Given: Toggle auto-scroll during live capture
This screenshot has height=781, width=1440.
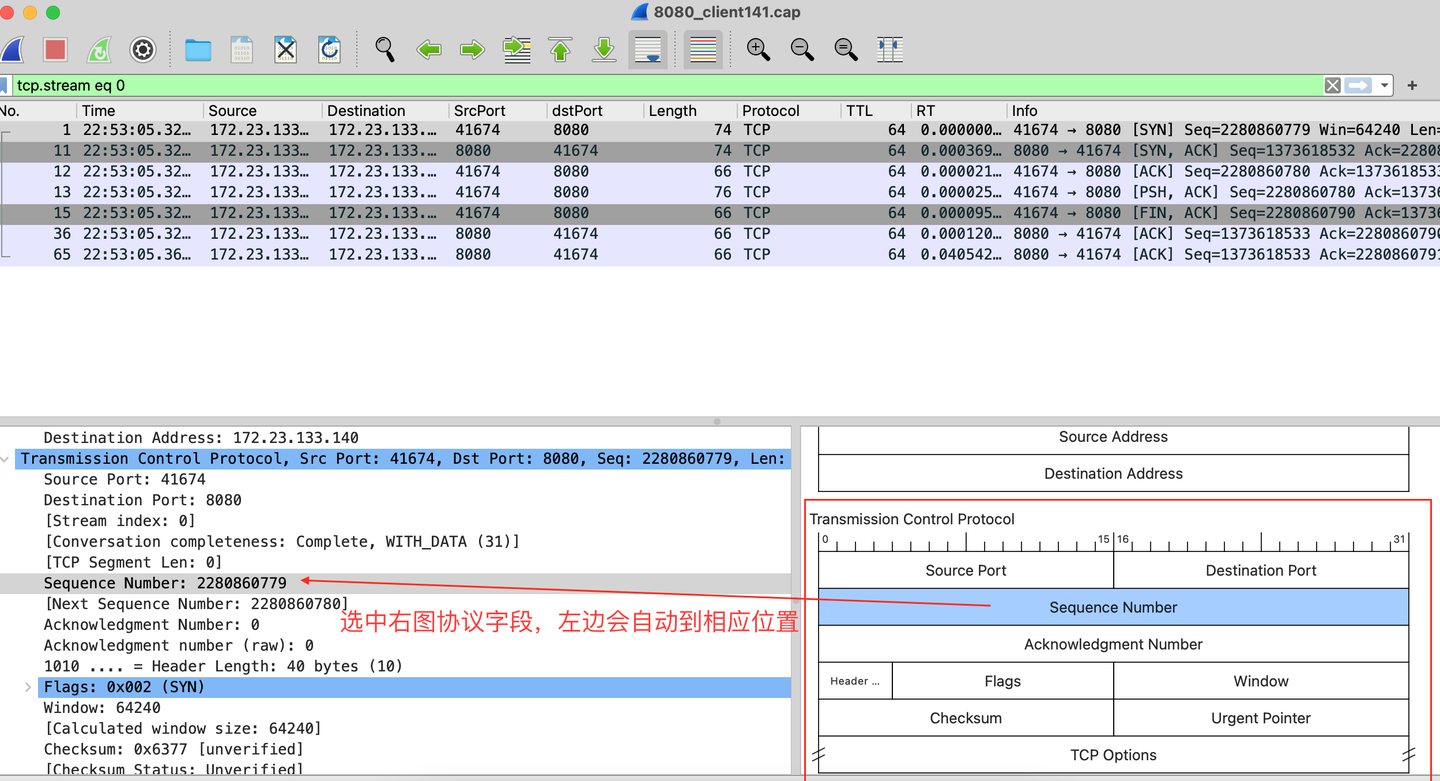Looking at the screenshot, I should point(648,49).
